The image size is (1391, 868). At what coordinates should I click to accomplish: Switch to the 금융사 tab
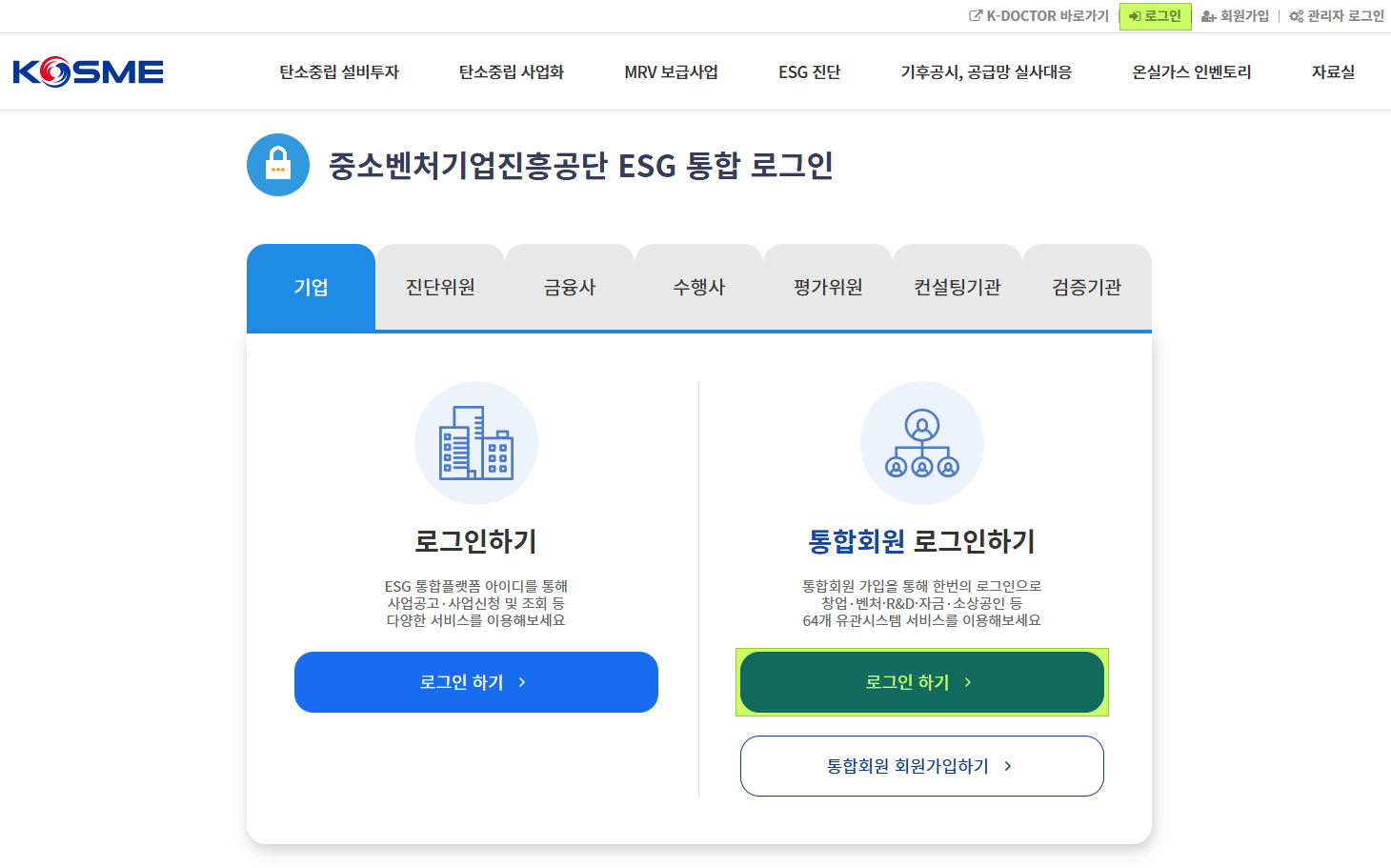click(570, 287)
